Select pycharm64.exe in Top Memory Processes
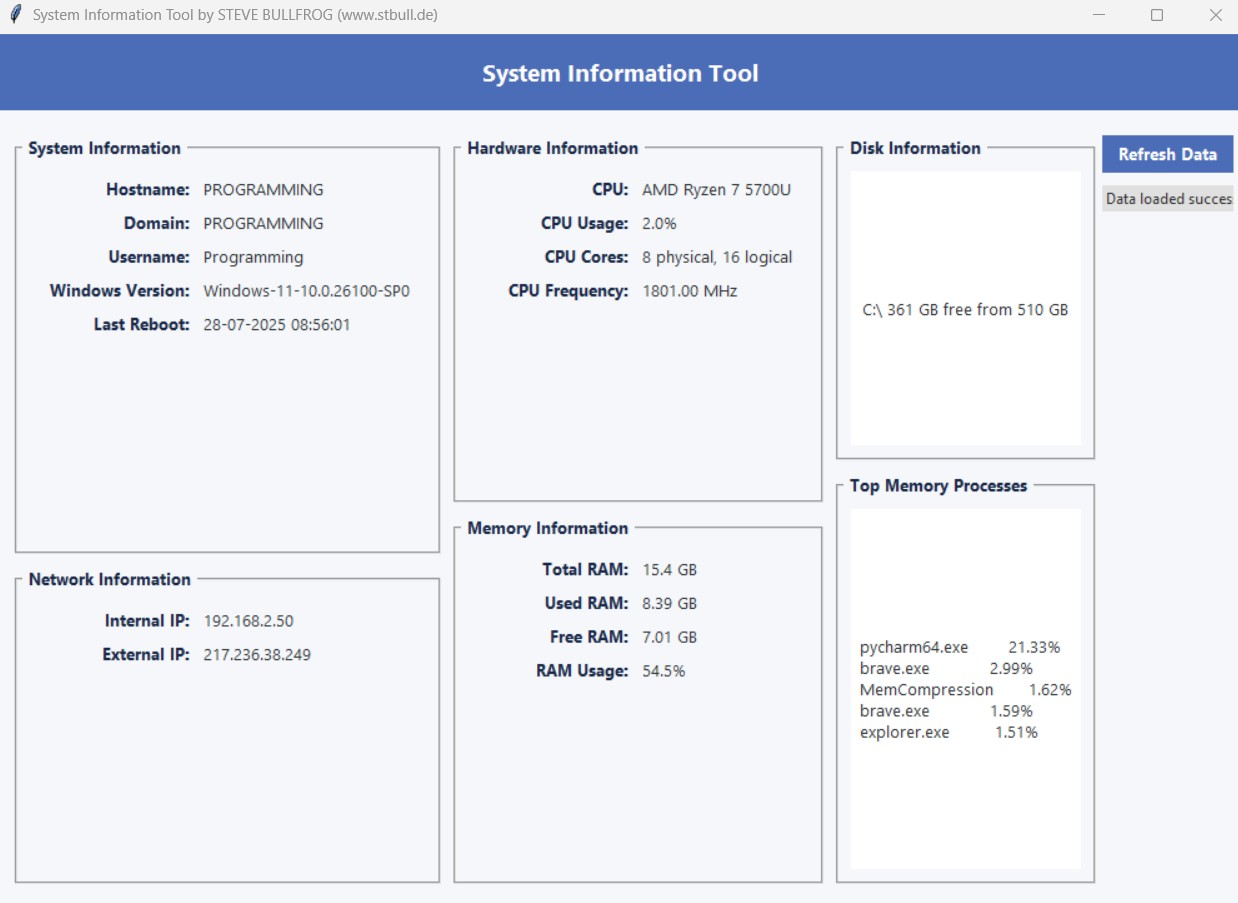The width and height of the screenshot is (1238, 903). point(913,647)
